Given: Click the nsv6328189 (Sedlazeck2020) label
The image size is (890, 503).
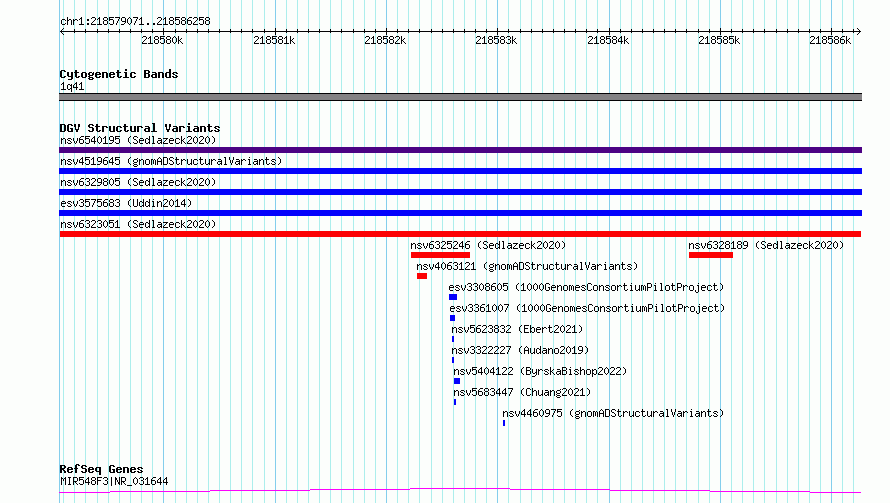Looking at the screenshot, I should tap(766, 245).
